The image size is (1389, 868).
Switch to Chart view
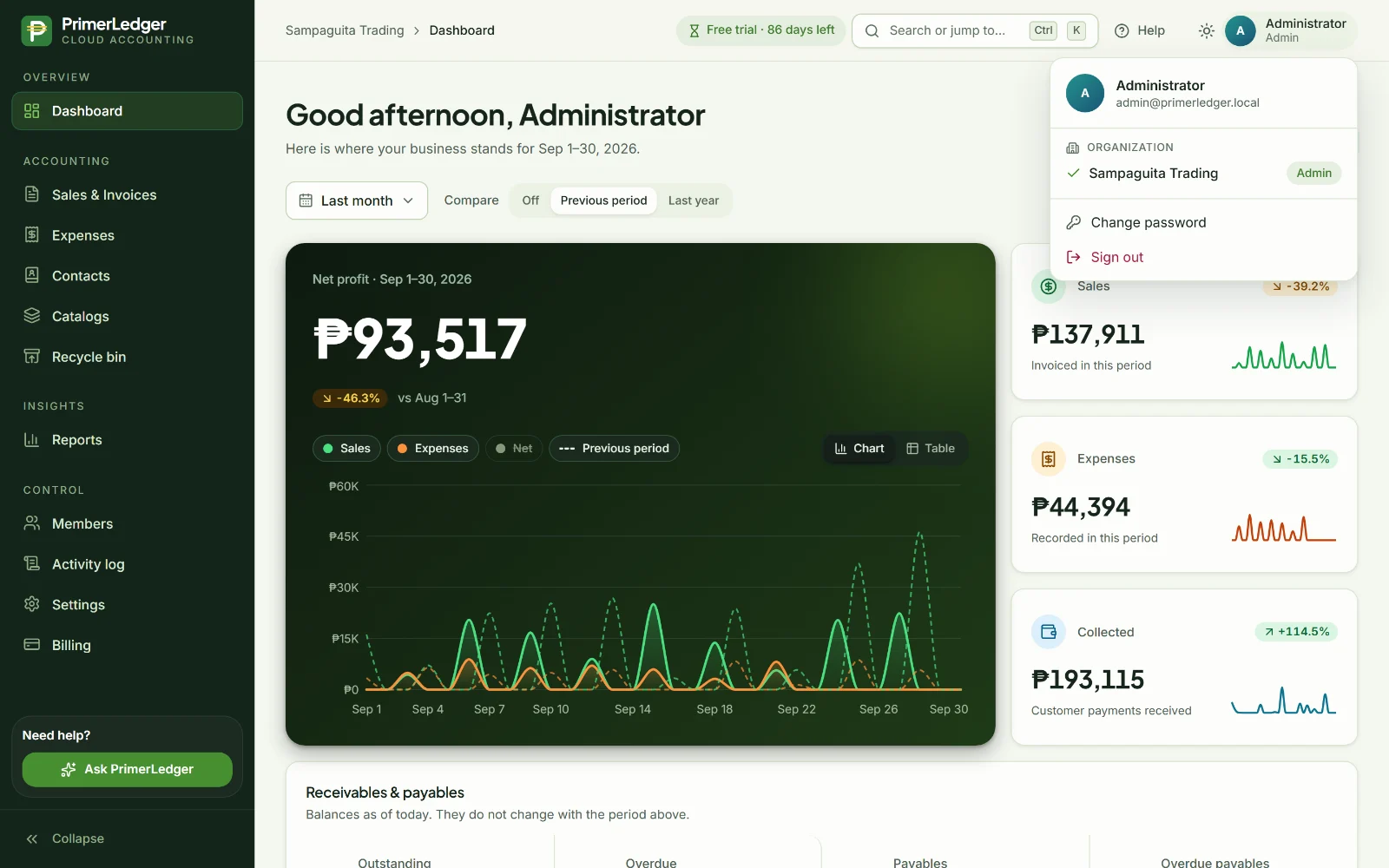859,448
